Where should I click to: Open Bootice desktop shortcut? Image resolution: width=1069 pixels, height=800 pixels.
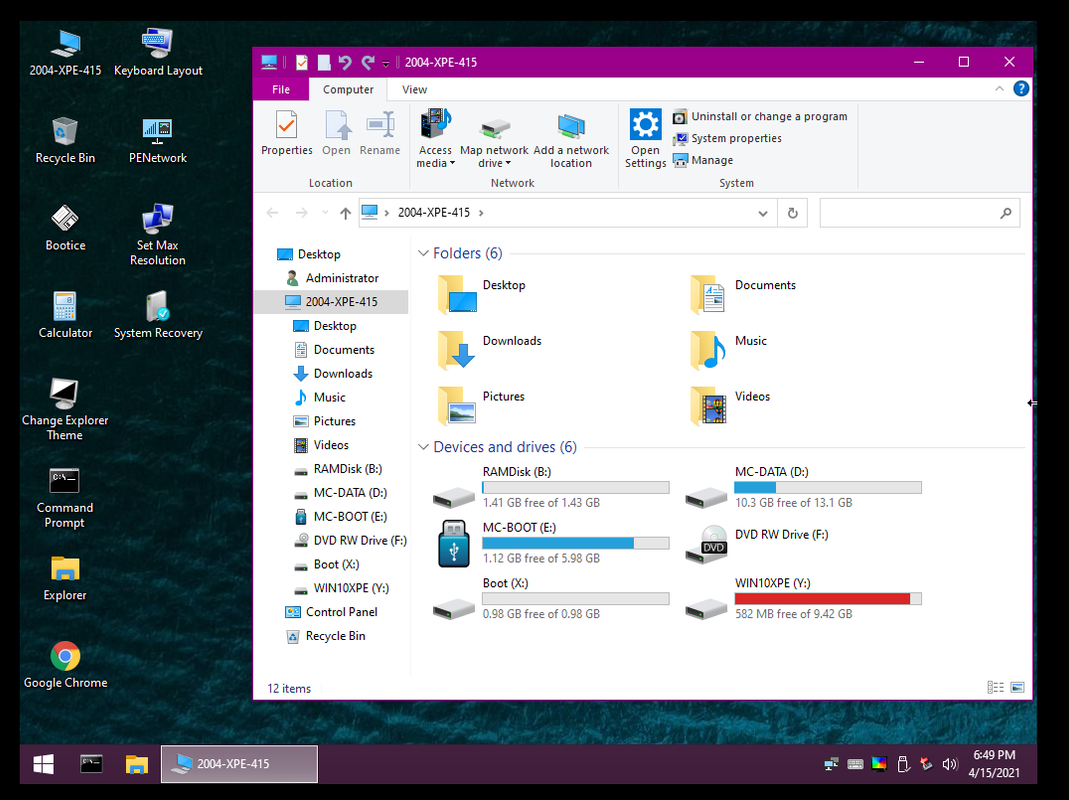click(x=65, y=228)
